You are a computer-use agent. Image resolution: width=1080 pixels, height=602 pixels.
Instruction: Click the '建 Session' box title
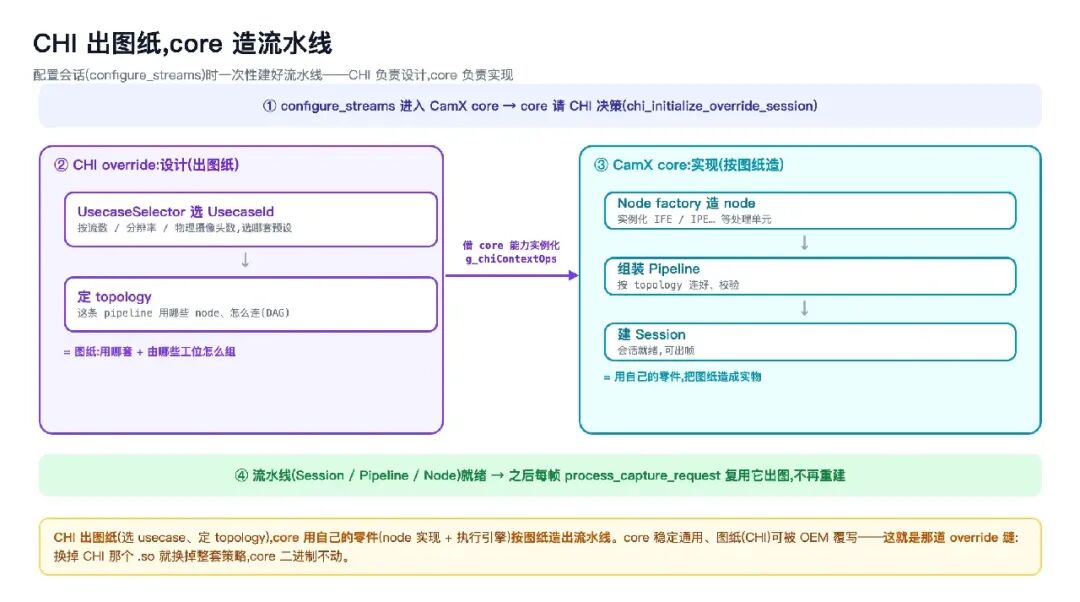point(652,335)
